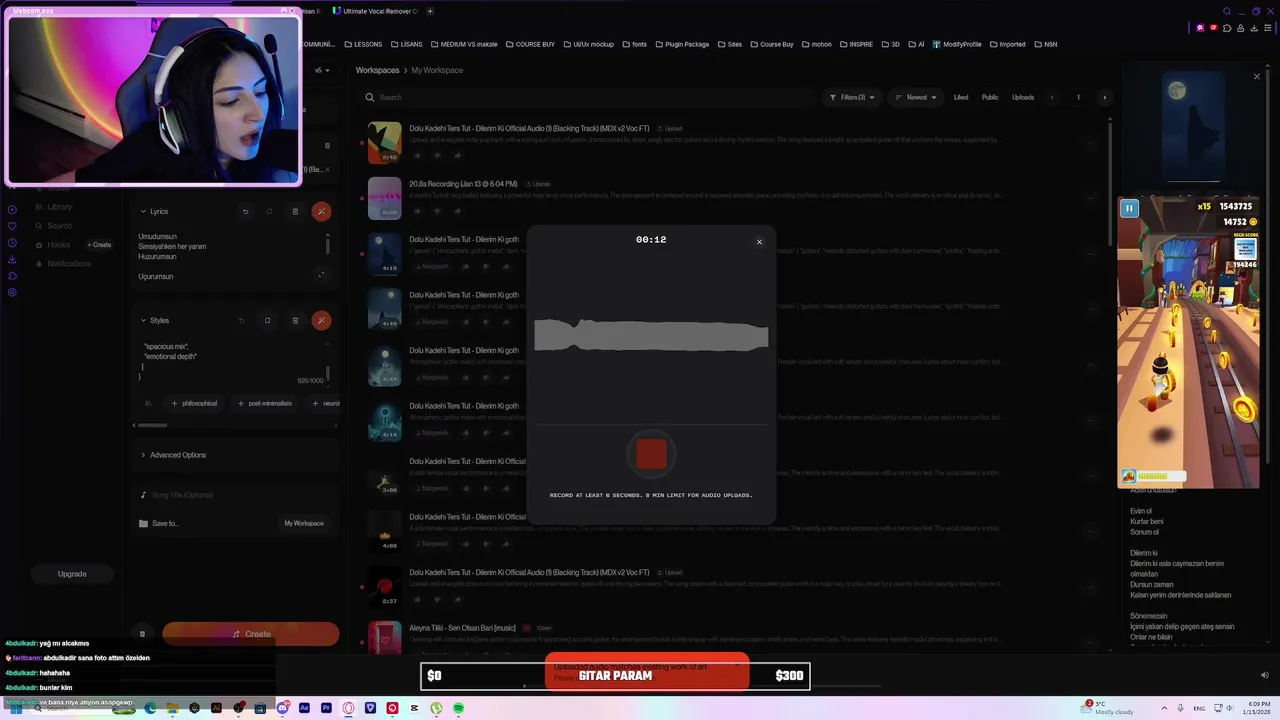The width and height of the screenshot is (1280, 720).
Task: Open the COURSE BUY bookmarks folder
Action: coord(530,44)
